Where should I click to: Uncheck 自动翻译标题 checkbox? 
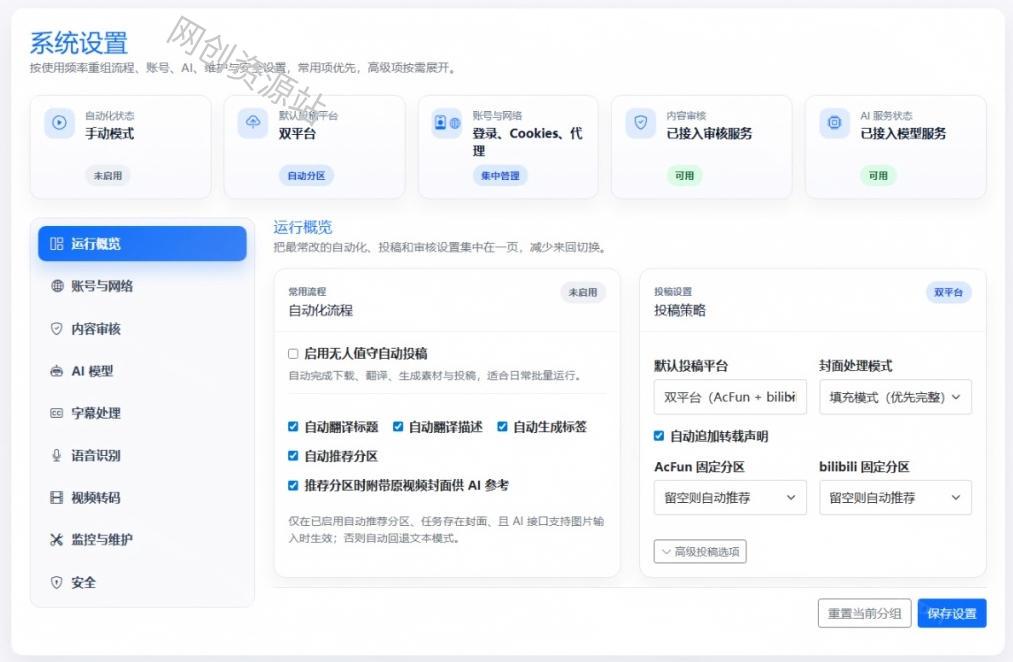coord(293,426)
